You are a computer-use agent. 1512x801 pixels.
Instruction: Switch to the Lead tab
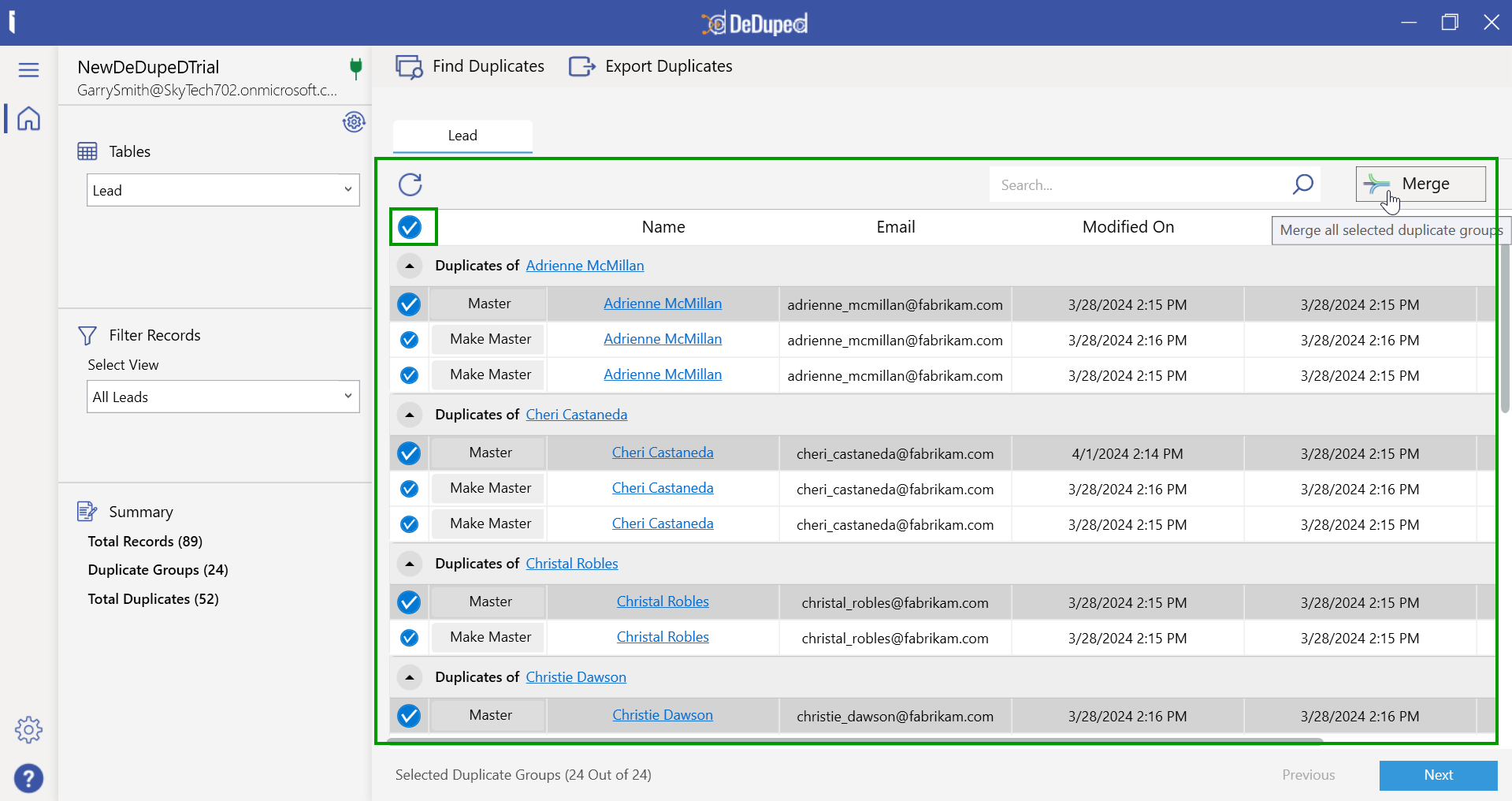pos(463,136)
